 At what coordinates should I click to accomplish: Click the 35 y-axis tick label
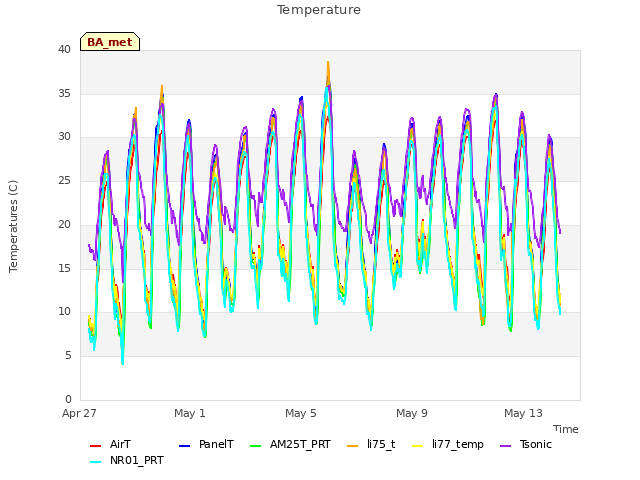[64, 93]
